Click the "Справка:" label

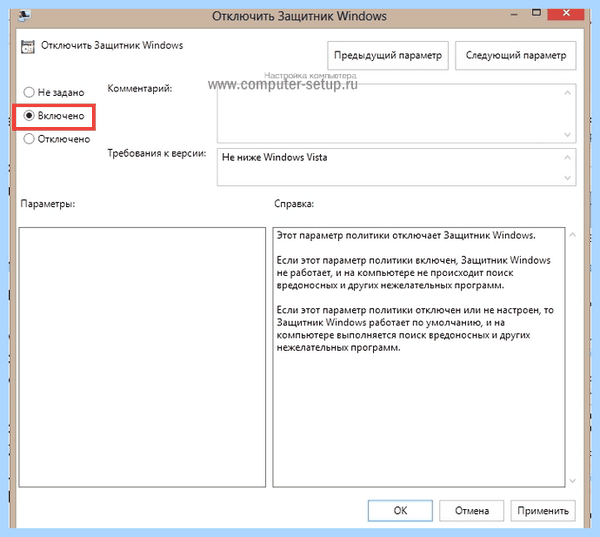294,204
